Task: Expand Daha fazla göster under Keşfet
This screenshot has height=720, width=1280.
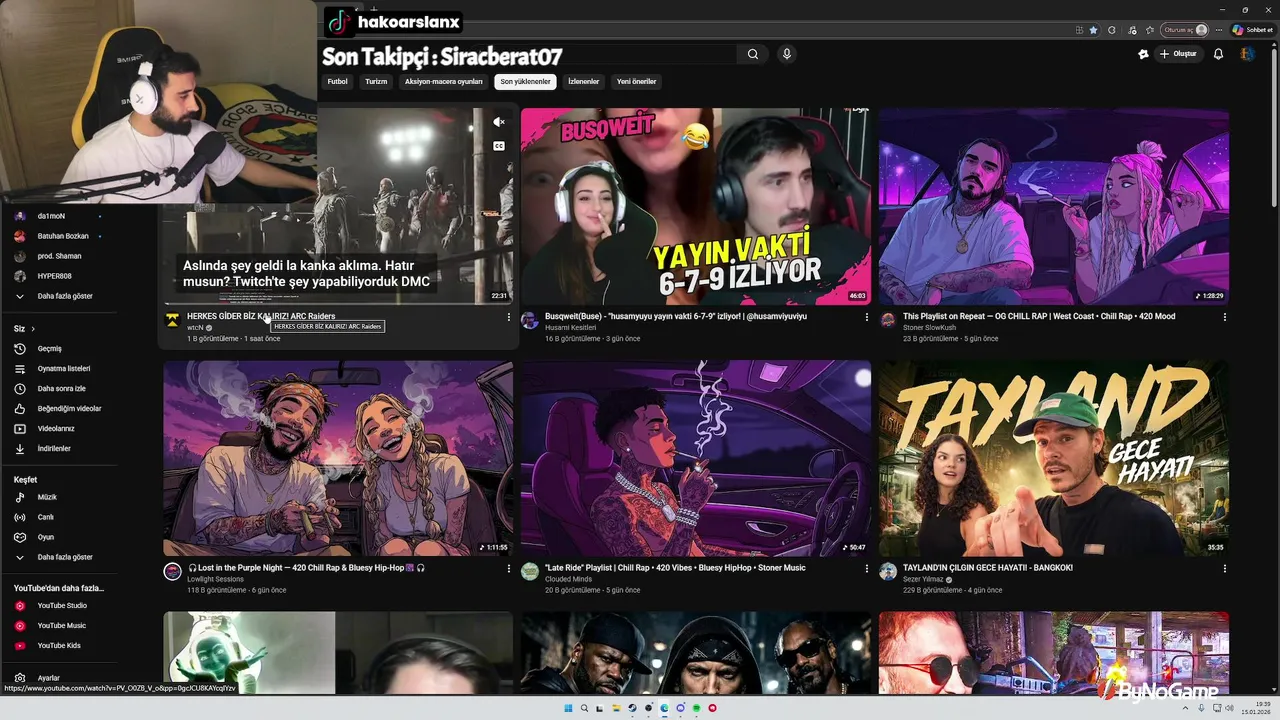Action: click(x=60, y=557)
